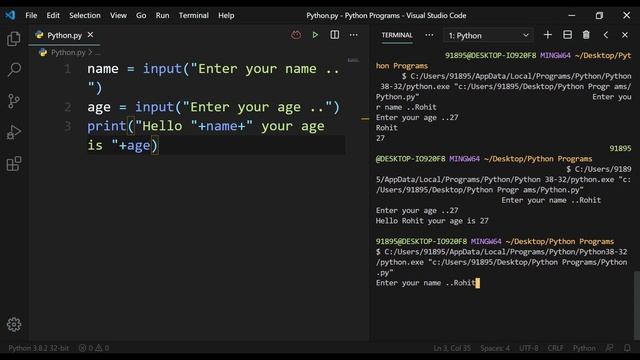Click the terminal vertical scrollbar
This screenshot has height=360, width=640.
pos(637,304)
